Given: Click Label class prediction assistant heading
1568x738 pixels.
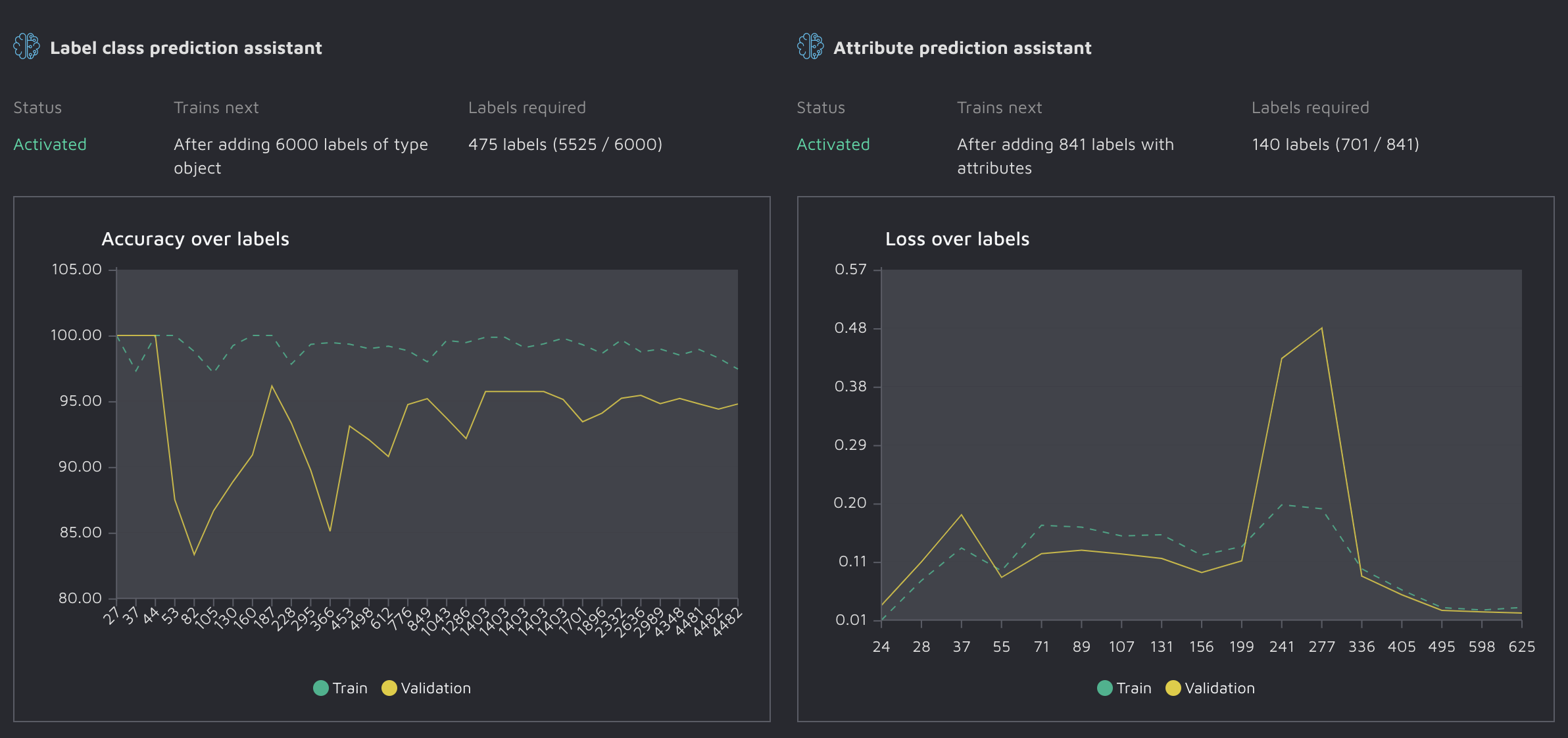Looking at the screenshot, I should tap(186, 48).
